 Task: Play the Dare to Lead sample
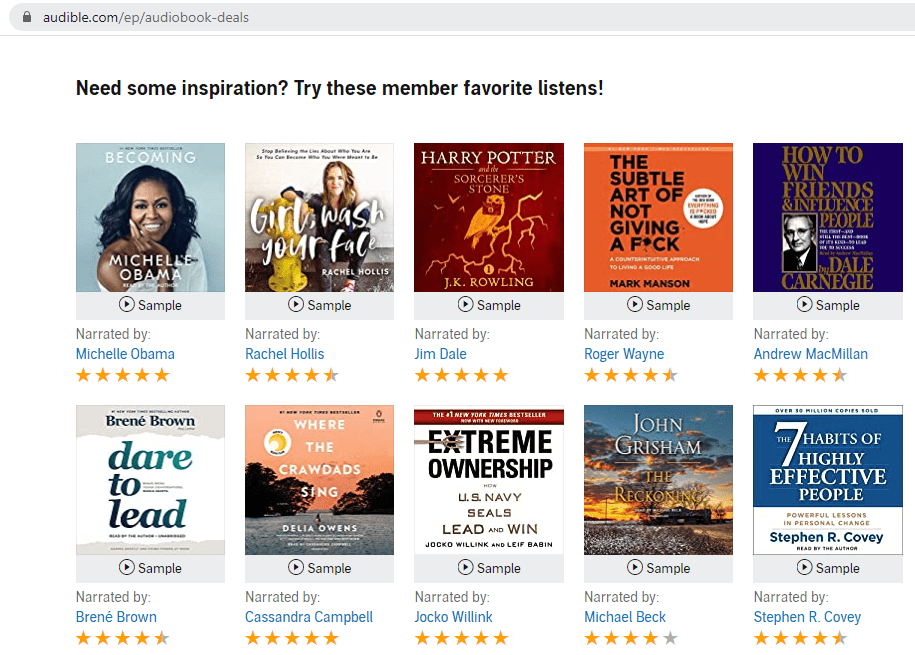click(150, 568)
